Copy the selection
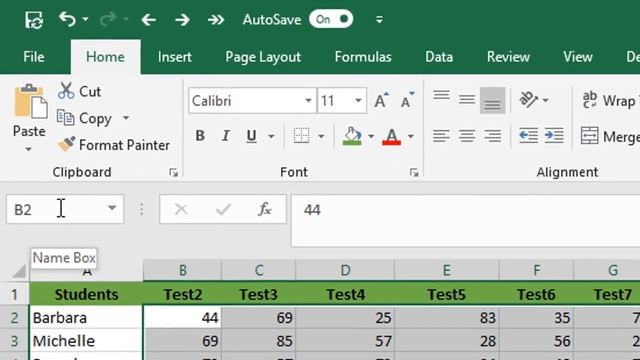This screenshot has width=640, height=360. tap(84, 118)
